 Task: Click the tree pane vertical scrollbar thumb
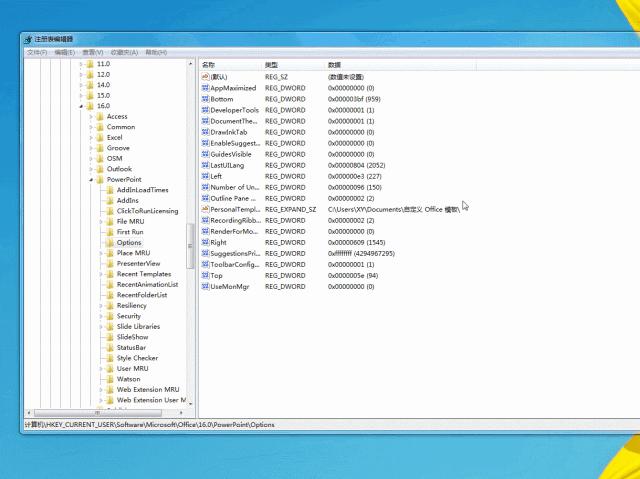(x=190, y=246)
